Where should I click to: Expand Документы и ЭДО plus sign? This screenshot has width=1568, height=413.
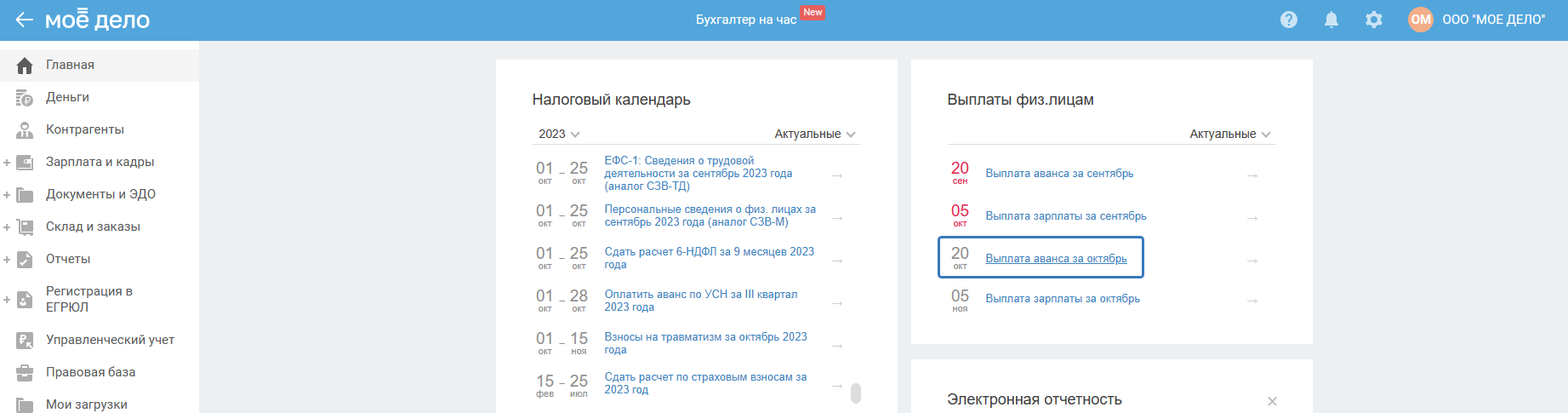(x=7, y=195)
